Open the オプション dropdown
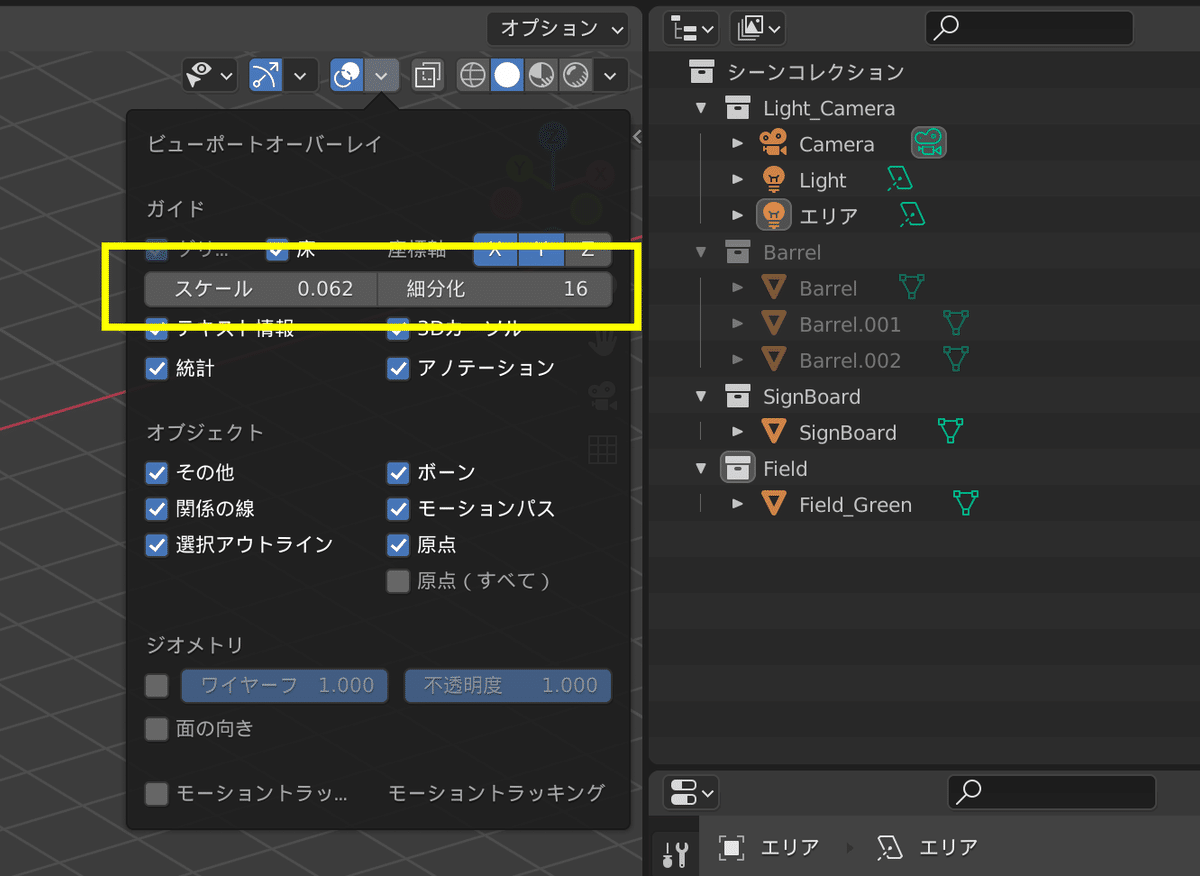Screen dimensions: 1200x876 click(x=558, y=28)
